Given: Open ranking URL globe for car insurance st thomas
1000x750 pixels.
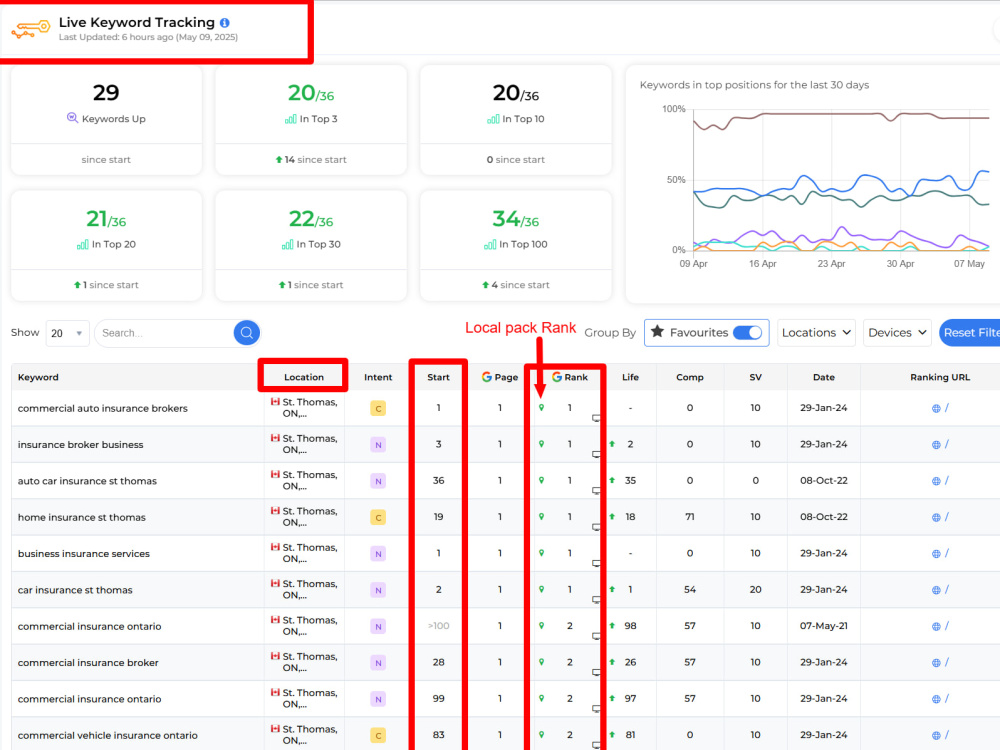Looking at the screenshot, I should click(936, 590).
